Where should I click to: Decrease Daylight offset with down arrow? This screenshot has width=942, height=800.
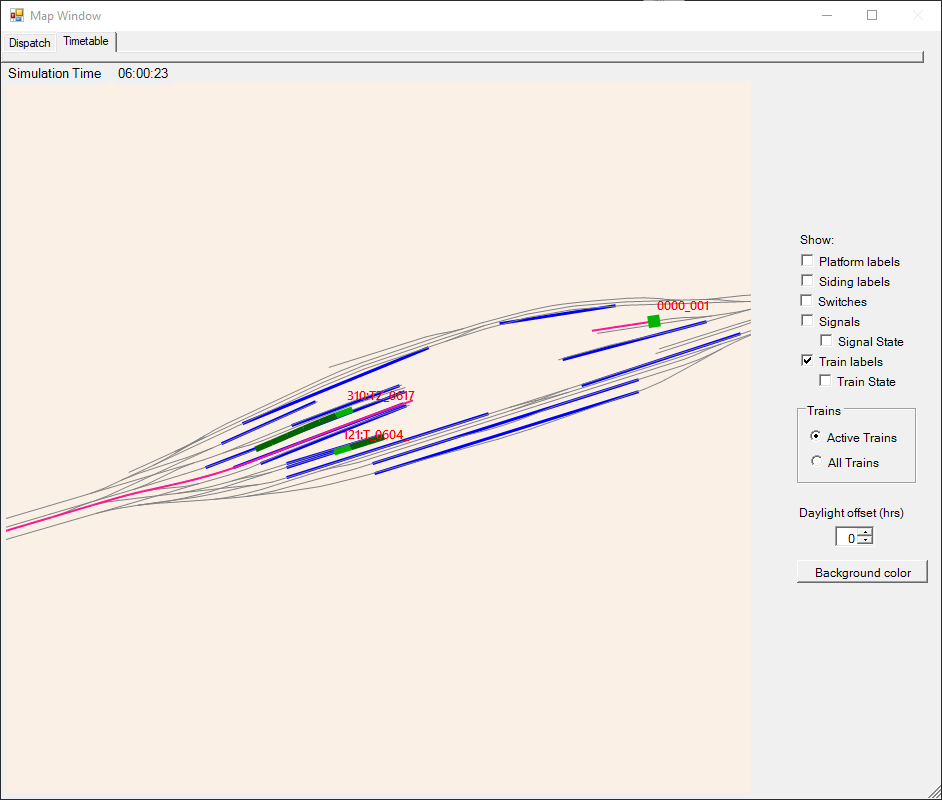pyautogui.click(x=865, y=541)
